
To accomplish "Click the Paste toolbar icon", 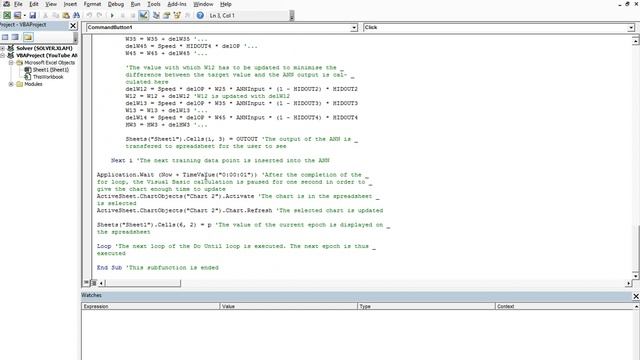I will click(x=66, y=16).
